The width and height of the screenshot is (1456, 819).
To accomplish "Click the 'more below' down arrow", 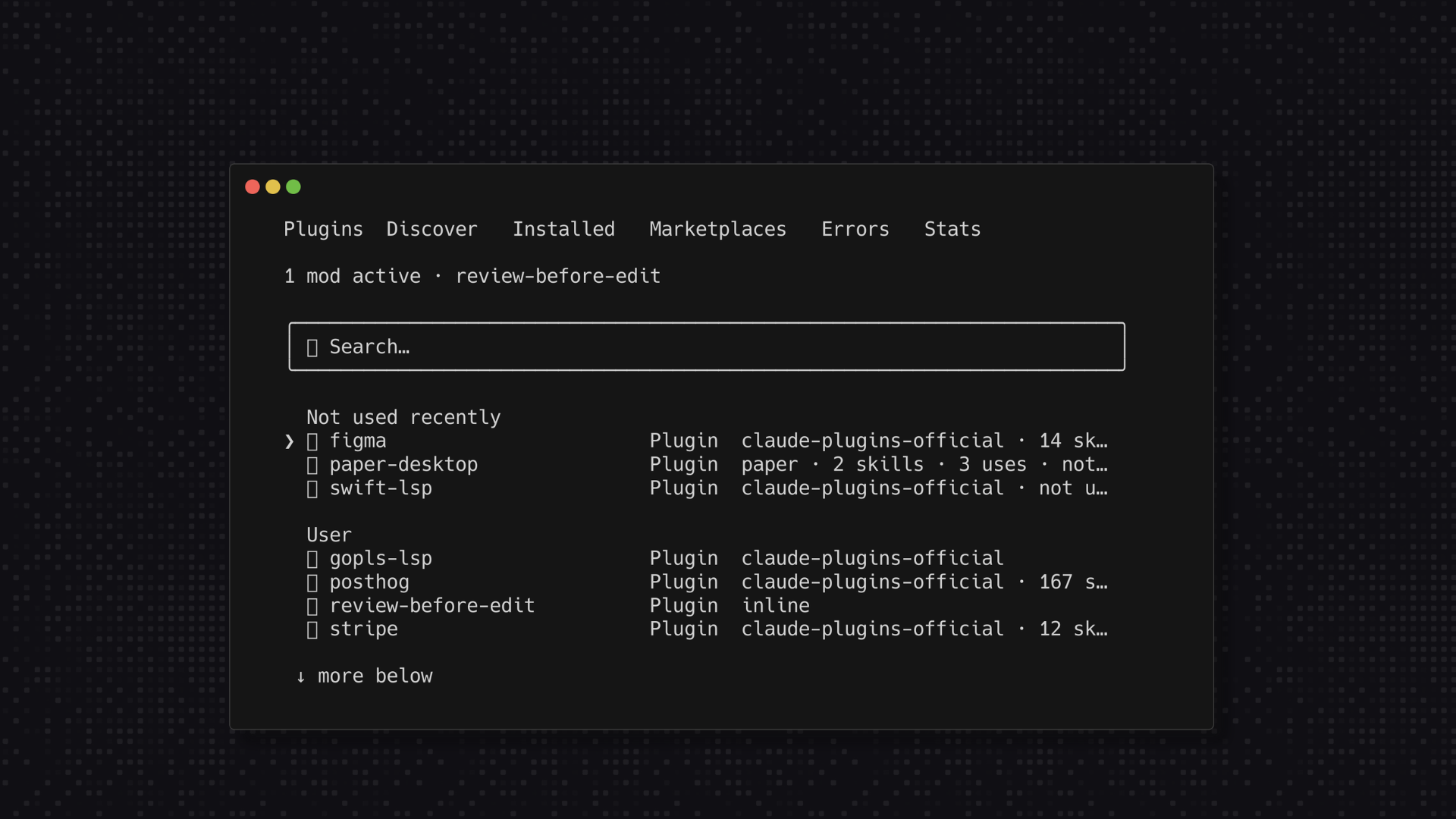I will pos(300,676).
